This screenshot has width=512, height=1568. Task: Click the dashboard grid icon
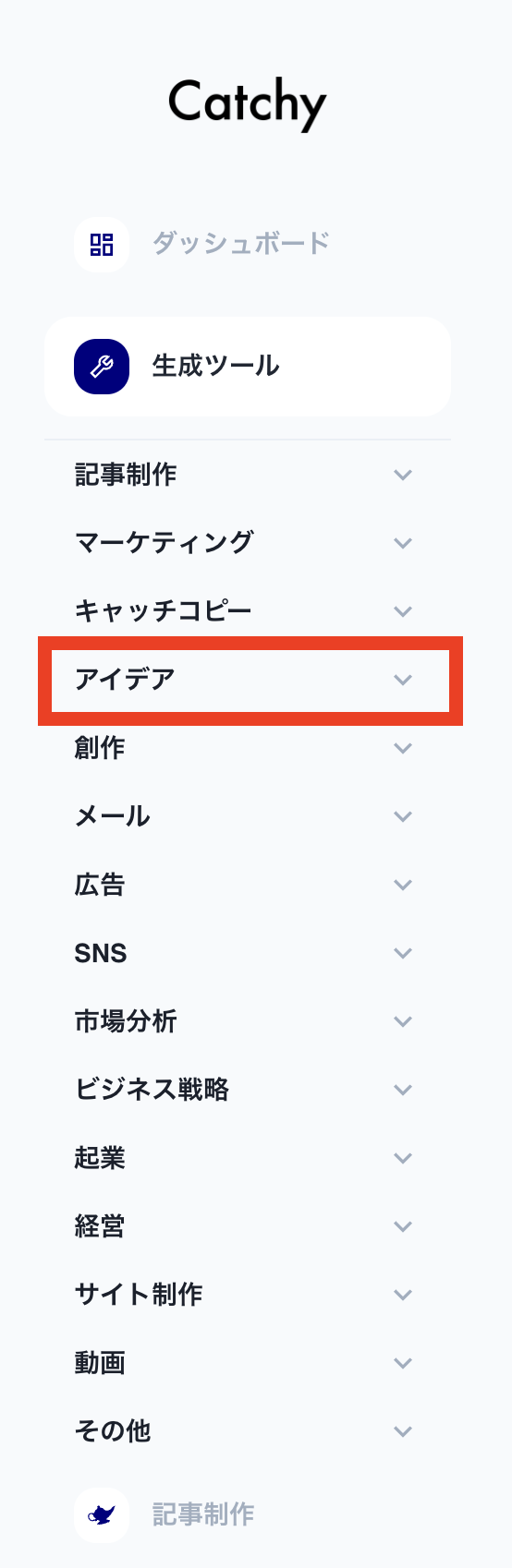(102, 245)
